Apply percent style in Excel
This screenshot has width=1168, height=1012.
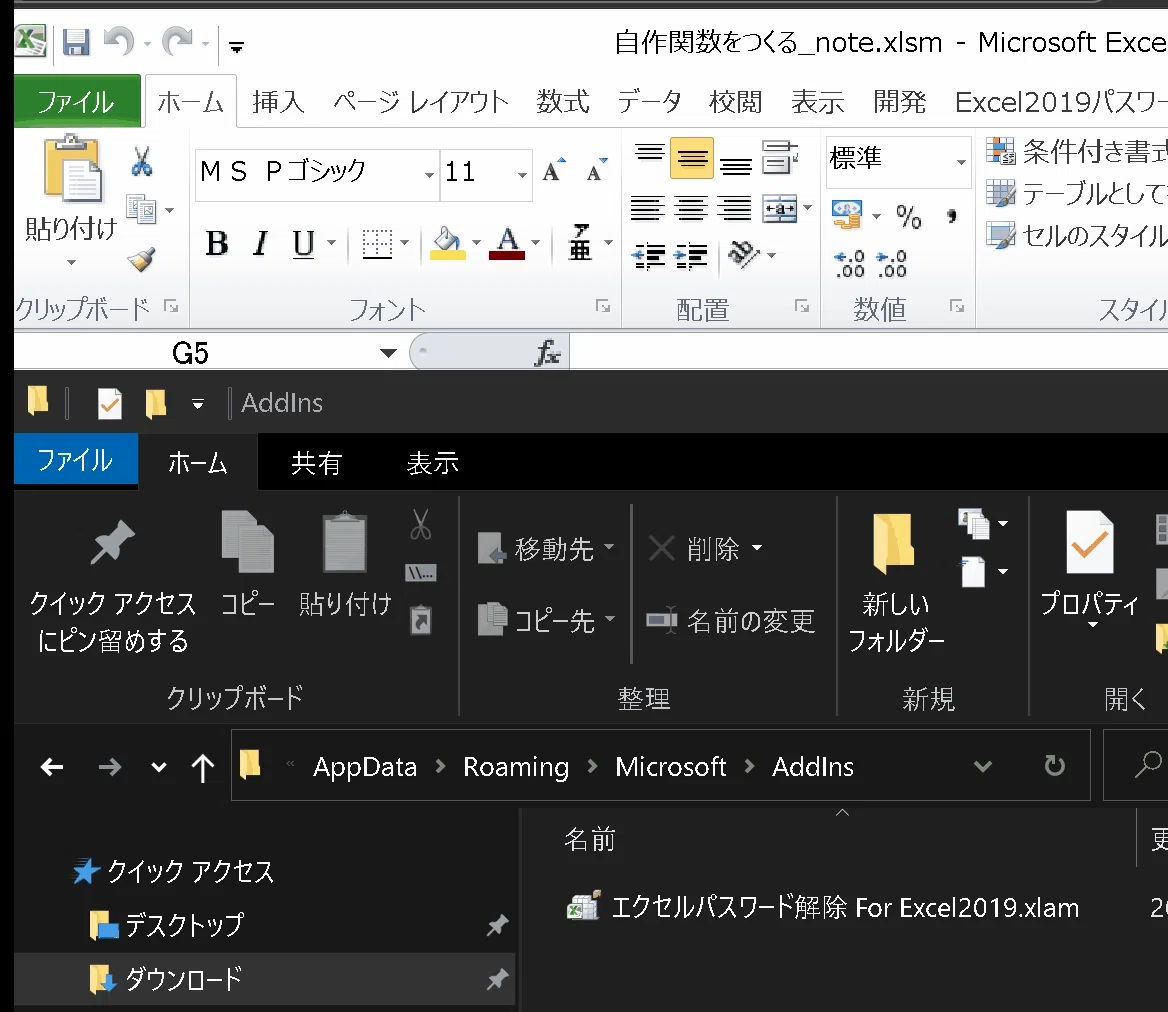[909, 217]
